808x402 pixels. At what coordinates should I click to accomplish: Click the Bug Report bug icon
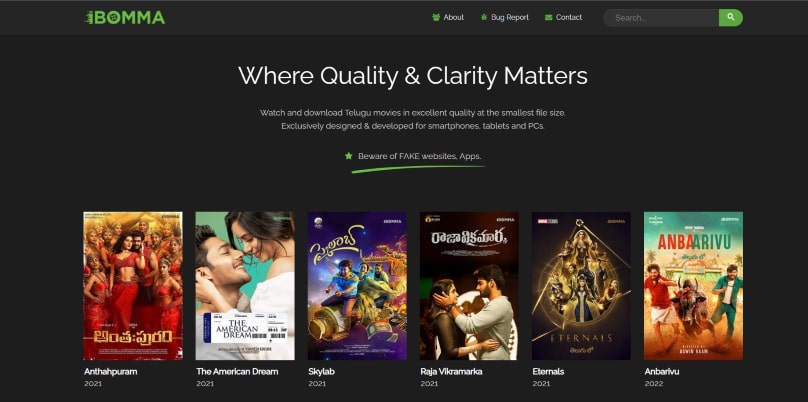(x=483, y=18)
